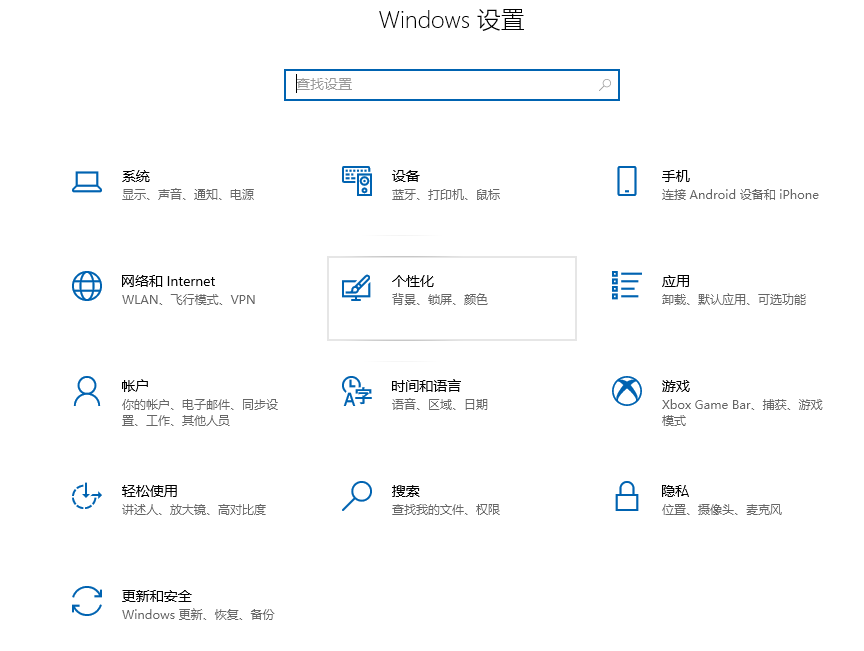Open the 搜索 settings title

point(406,491)
